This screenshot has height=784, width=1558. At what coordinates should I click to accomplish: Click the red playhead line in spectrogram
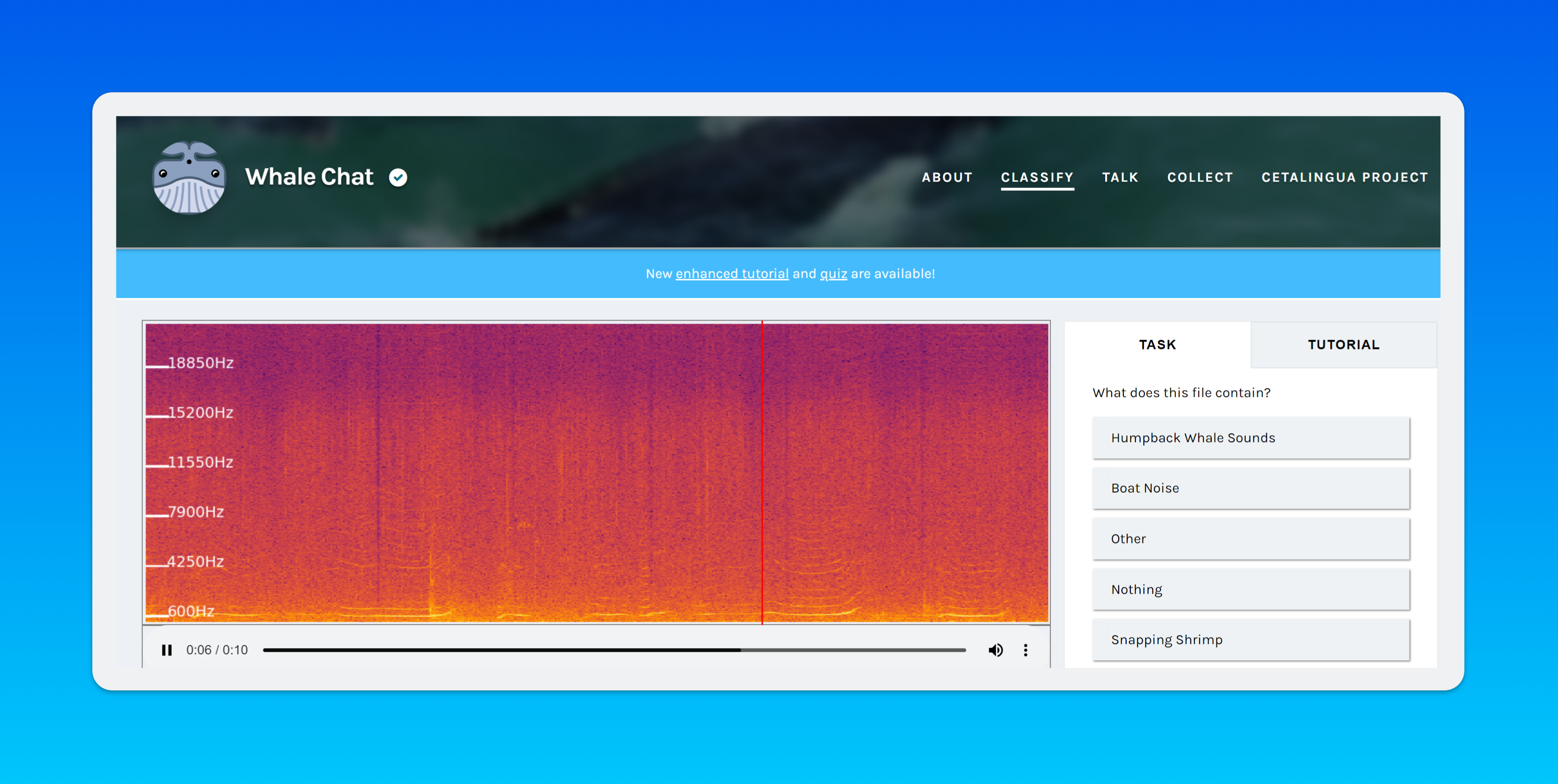click(761, 472)
